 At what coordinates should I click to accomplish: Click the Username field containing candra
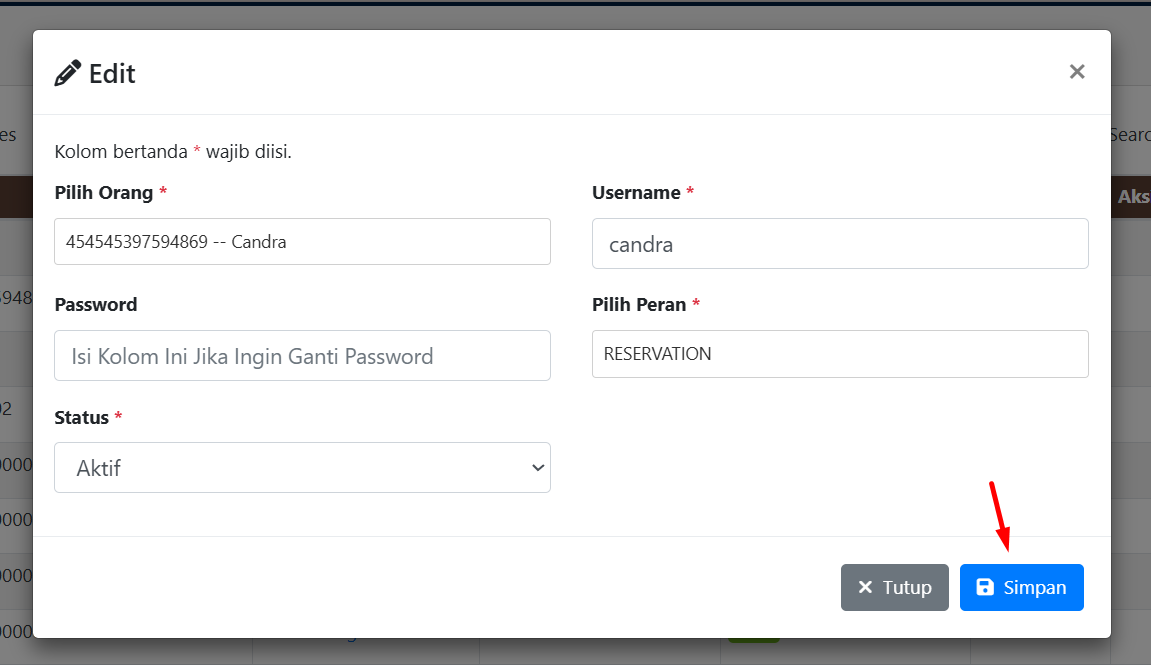coord(840,244)
